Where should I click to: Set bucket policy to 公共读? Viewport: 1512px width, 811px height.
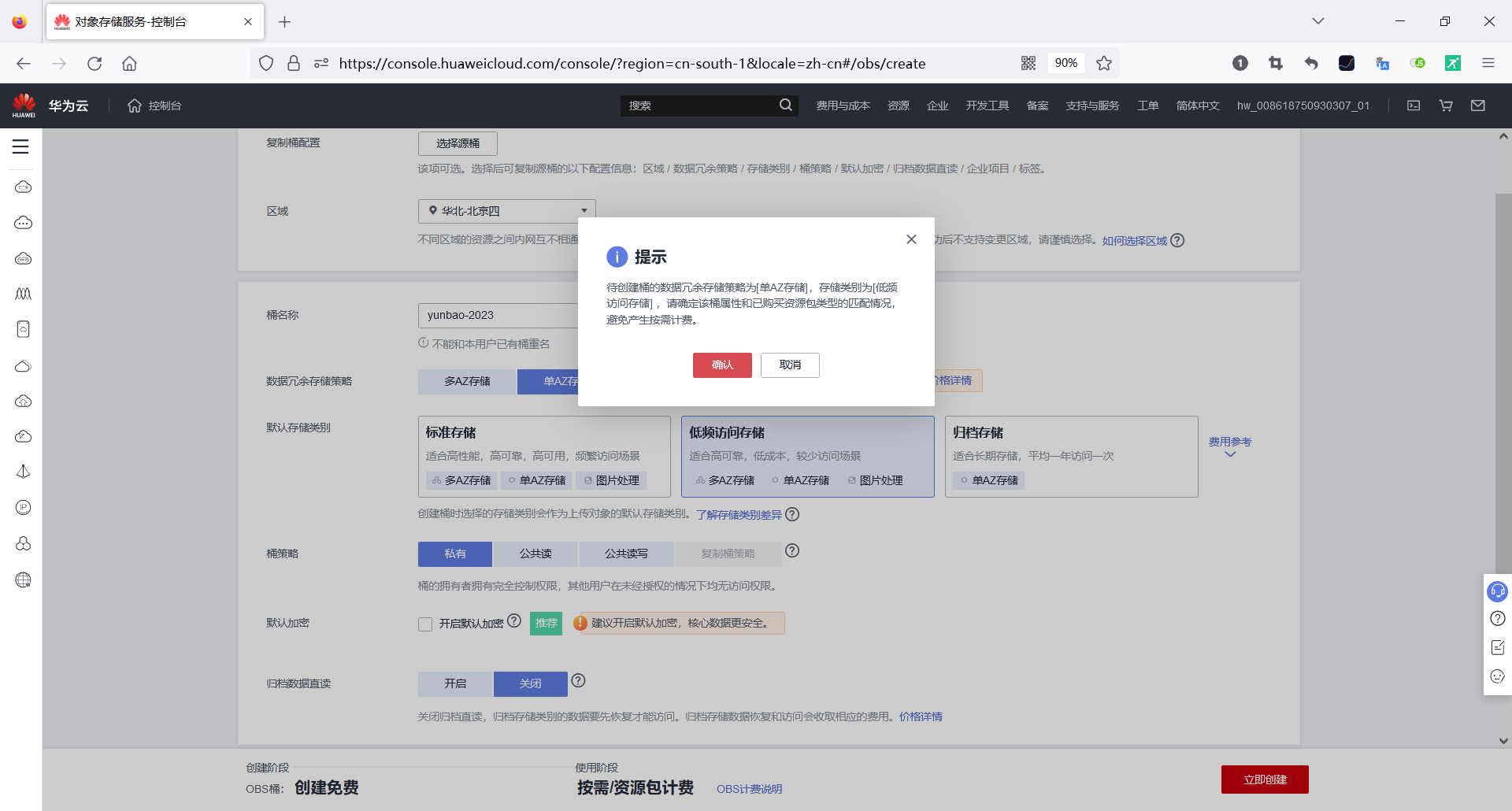[x=535, y=554]
